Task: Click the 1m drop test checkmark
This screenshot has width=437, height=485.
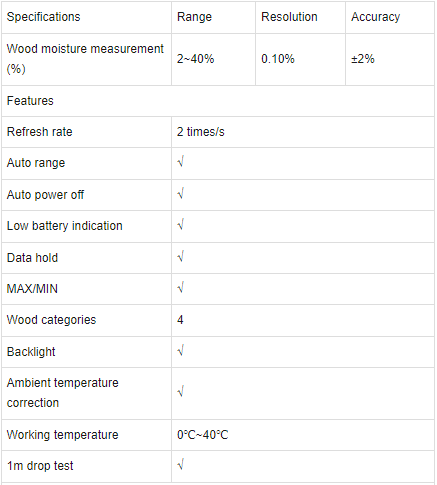Action: click(181, 465)
